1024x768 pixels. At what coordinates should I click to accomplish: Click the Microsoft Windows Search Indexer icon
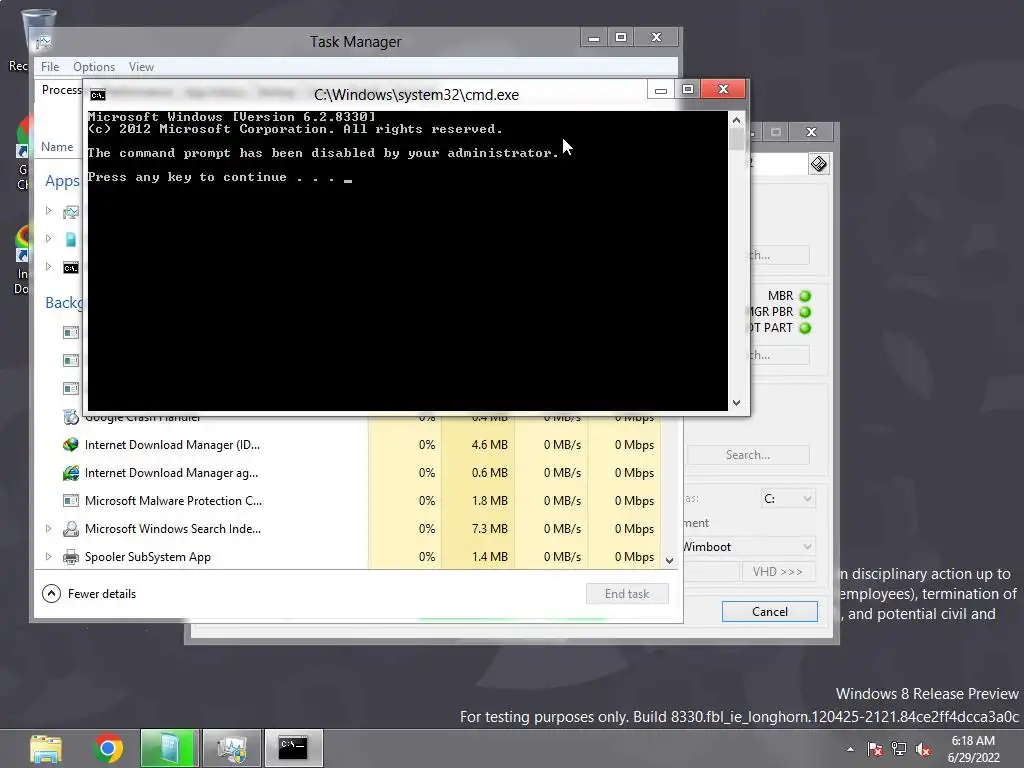click(x=71, y=529)
